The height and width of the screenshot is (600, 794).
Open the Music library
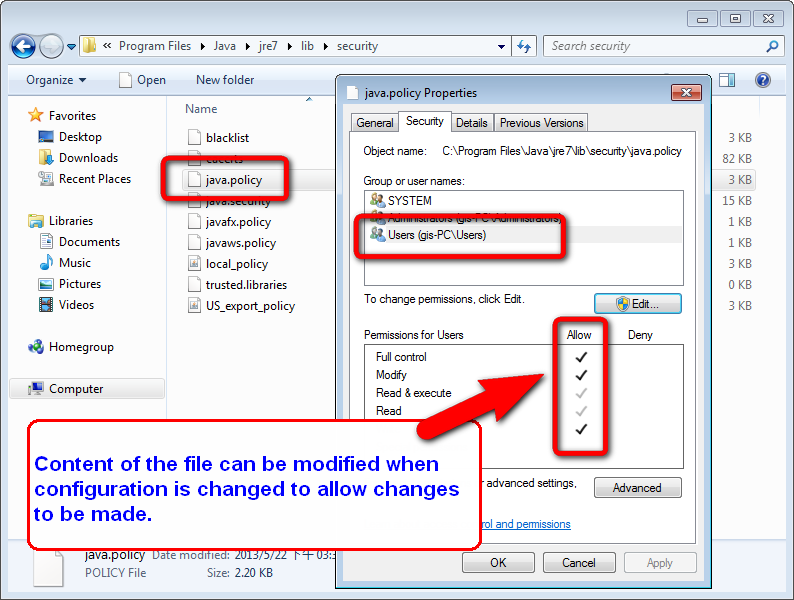(65, 263)
